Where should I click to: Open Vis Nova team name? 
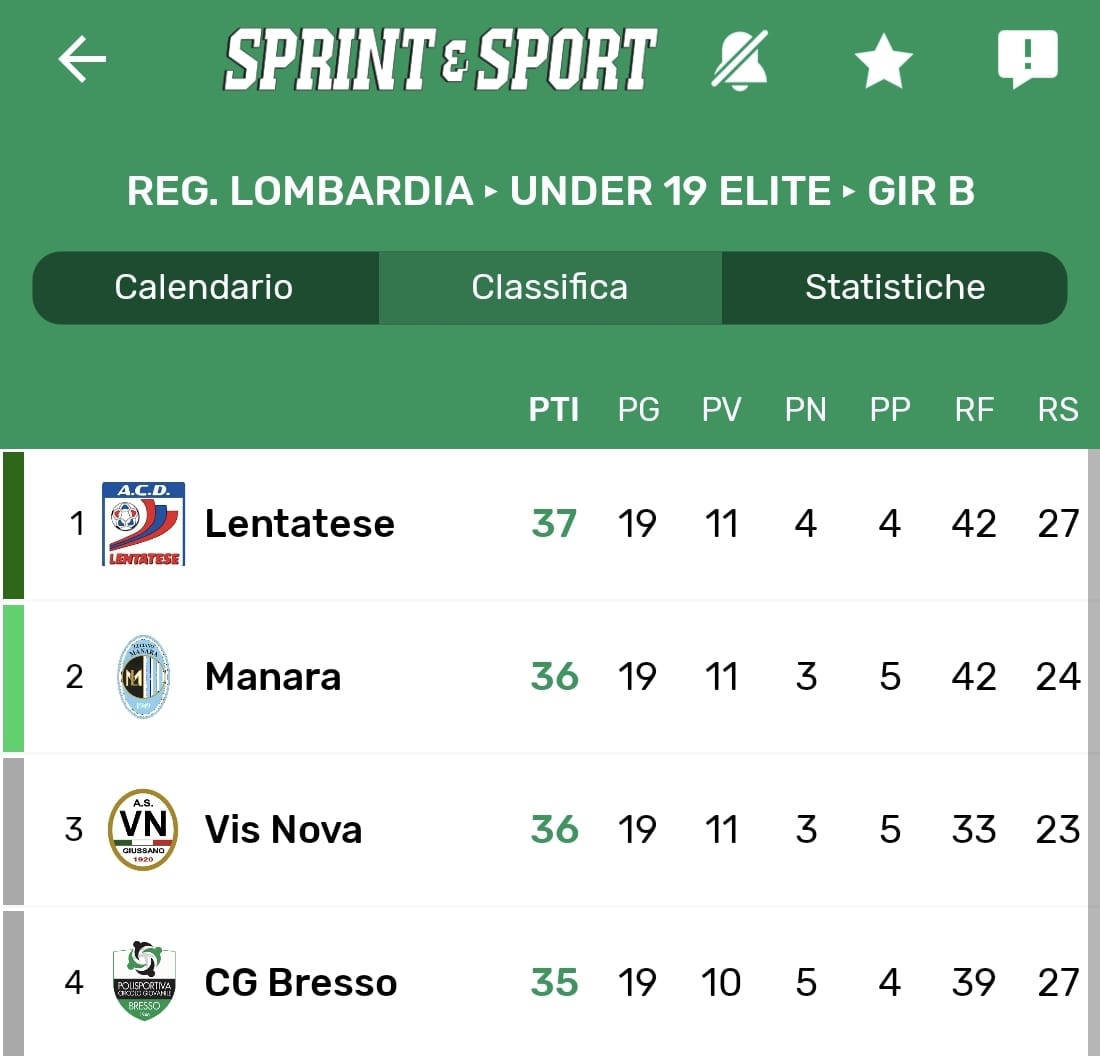coord(283,830)
